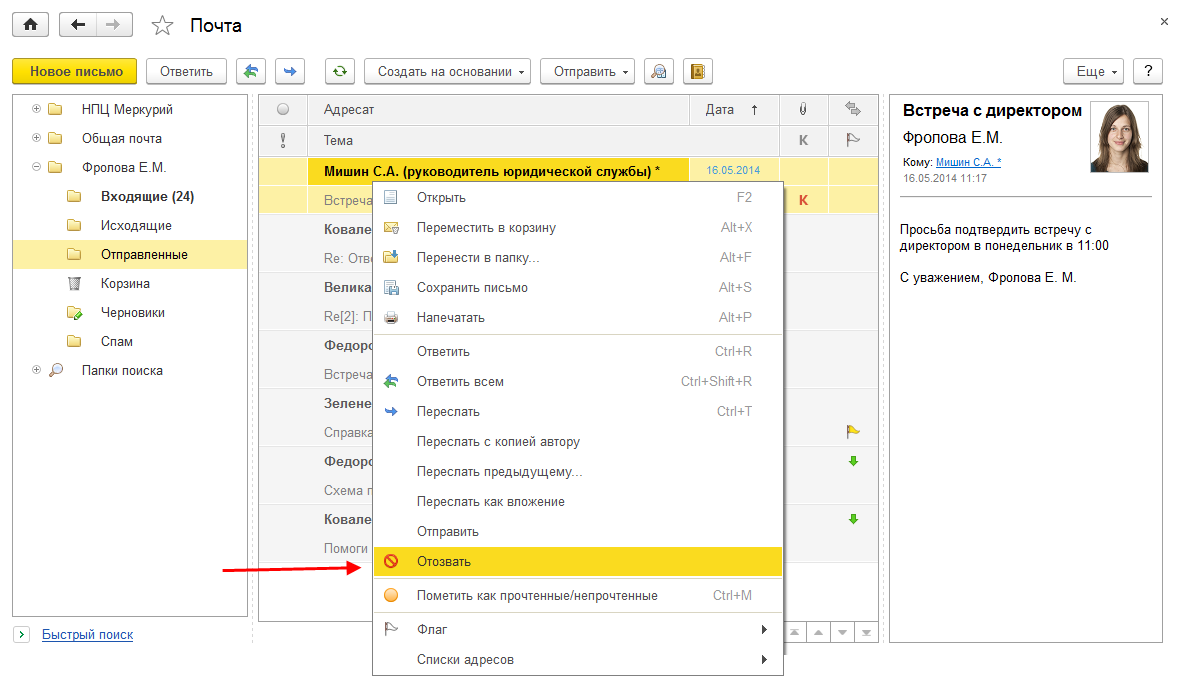
Task: Click the sender photo thumbnail
Action: (1118, 137)
